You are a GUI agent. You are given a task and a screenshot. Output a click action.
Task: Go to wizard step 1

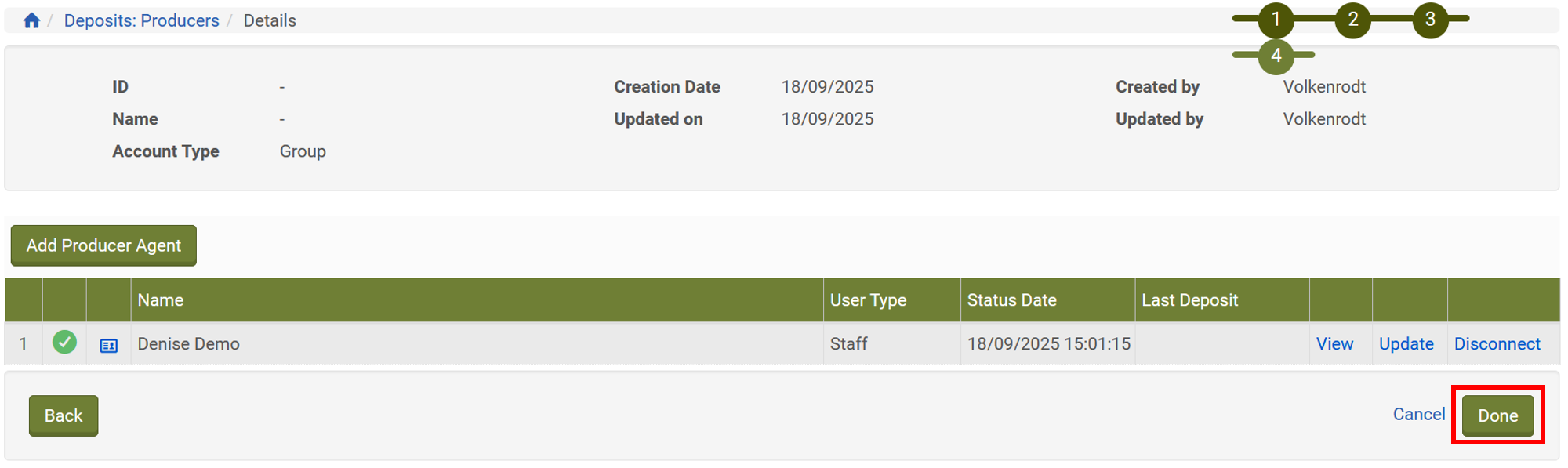click(x=1276, y=20)
